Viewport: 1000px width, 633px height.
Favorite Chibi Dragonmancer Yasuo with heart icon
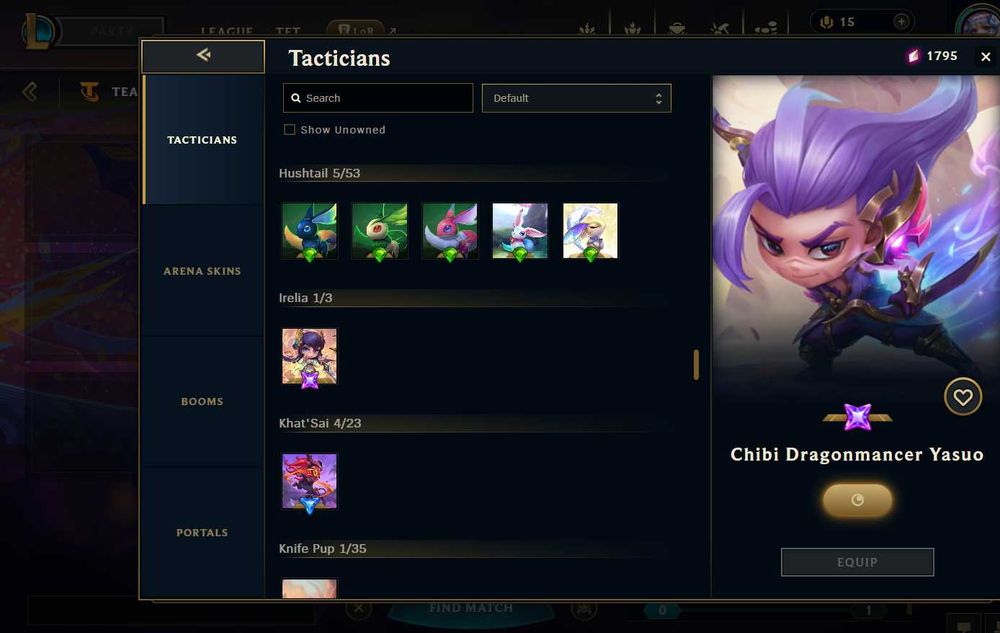[962, 397]
